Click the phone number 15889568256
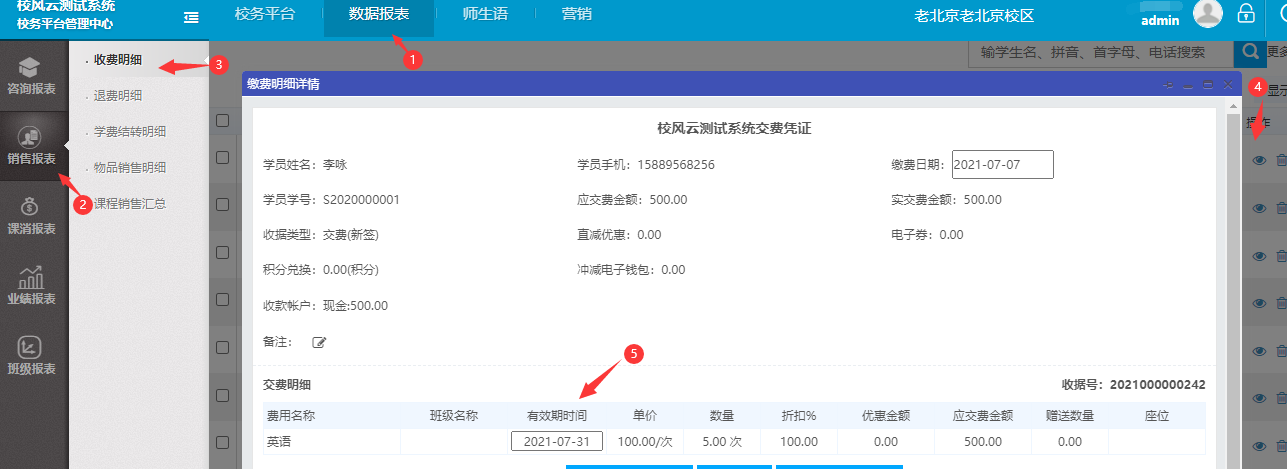This screenshot has width=1287, height=469. pos(676,165)
